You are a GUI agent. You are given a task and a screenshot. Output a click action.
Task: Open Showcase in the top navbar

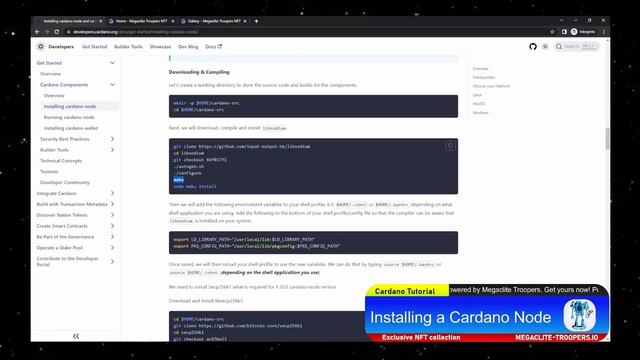(x=160, y=47)
